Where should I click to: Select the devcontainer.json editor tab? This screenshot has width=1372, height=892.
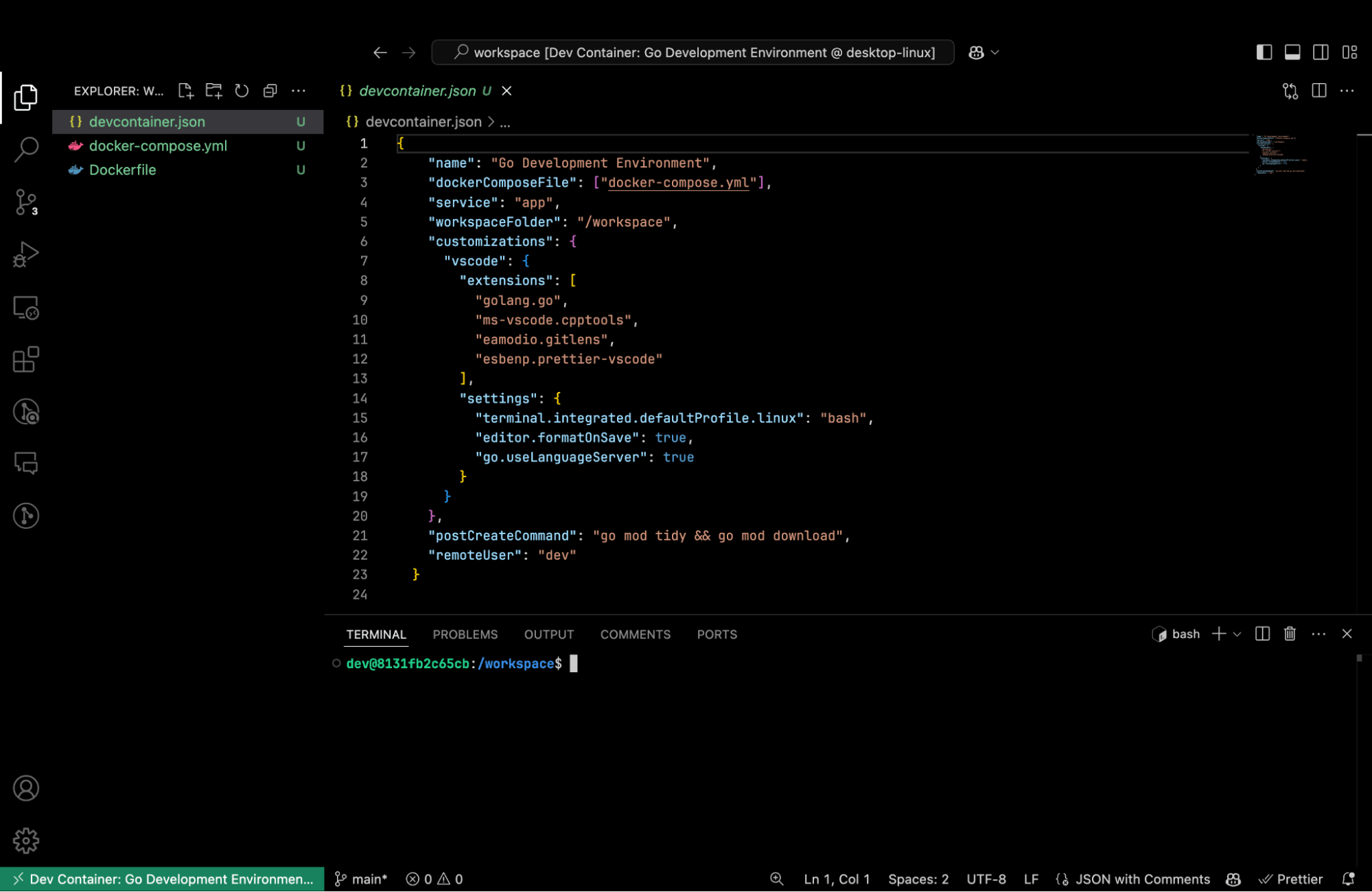417,91
